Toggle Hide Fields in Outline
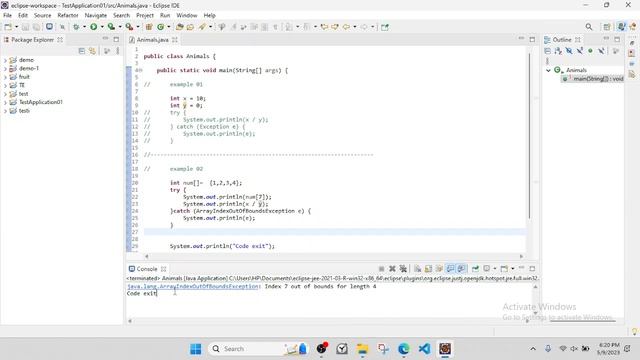Image resolution: width=640 pixels, height=360 pixels. (569, 51)
